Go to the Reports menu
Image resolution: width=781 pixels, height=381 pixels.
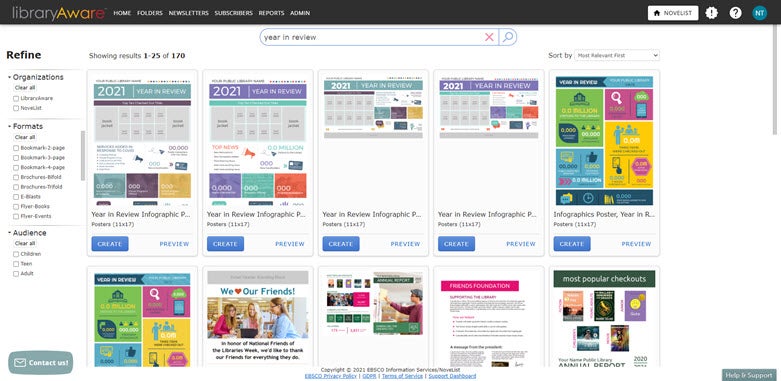coord(271,13)
